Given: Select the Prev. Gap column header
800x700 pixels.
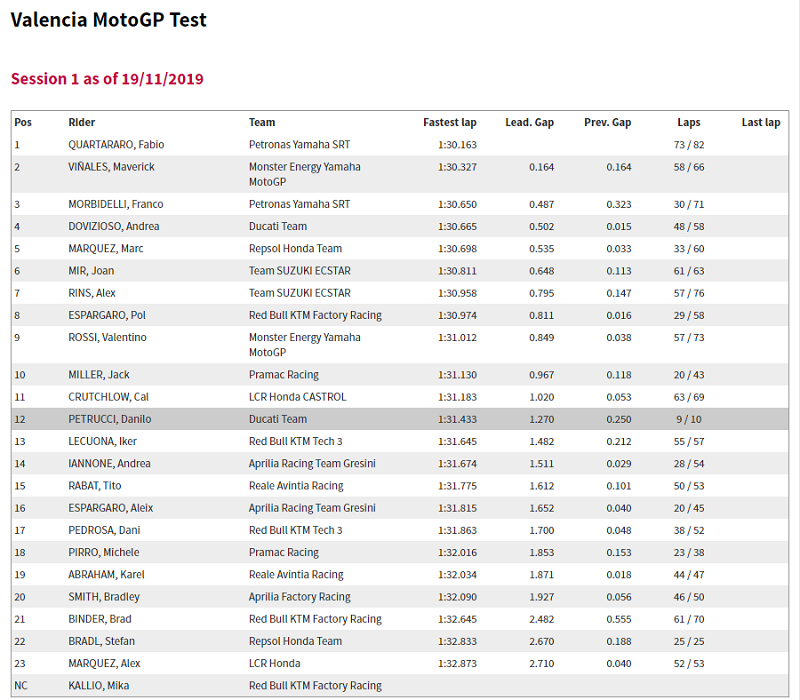Looking at the screenshot, I should 607,123.
